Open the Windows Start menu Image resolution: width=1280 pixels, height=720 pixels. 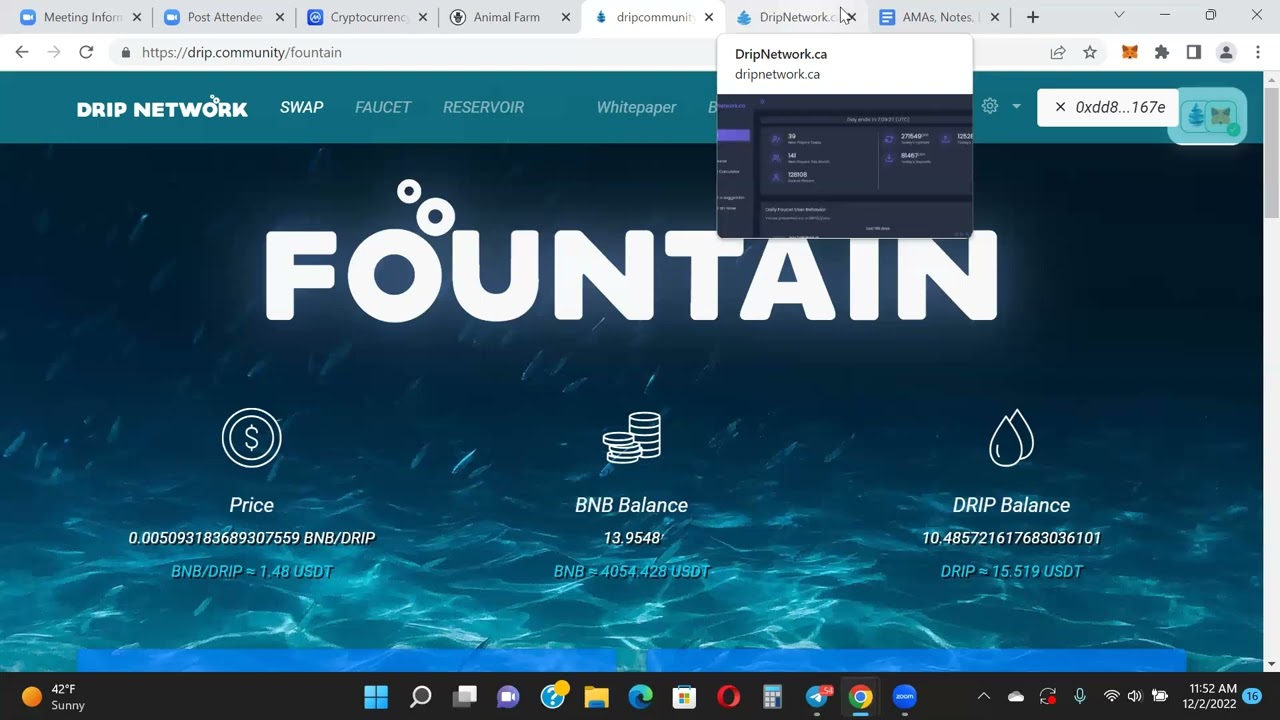(x=376, y=697)
